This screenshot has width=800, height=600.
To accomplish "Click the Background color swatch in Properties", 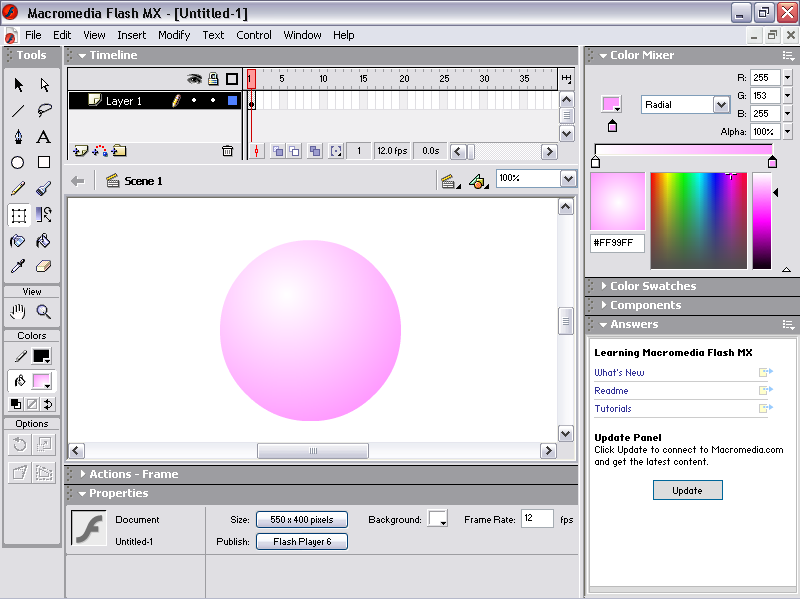I will (438, 519).
